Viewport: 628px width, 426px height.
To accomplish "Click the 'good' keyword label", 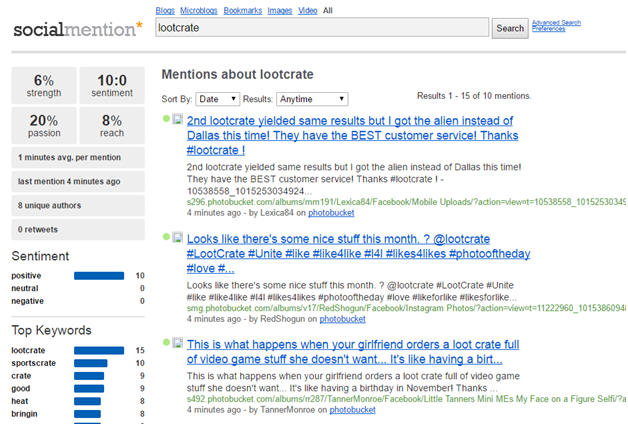I will (20, 388).
